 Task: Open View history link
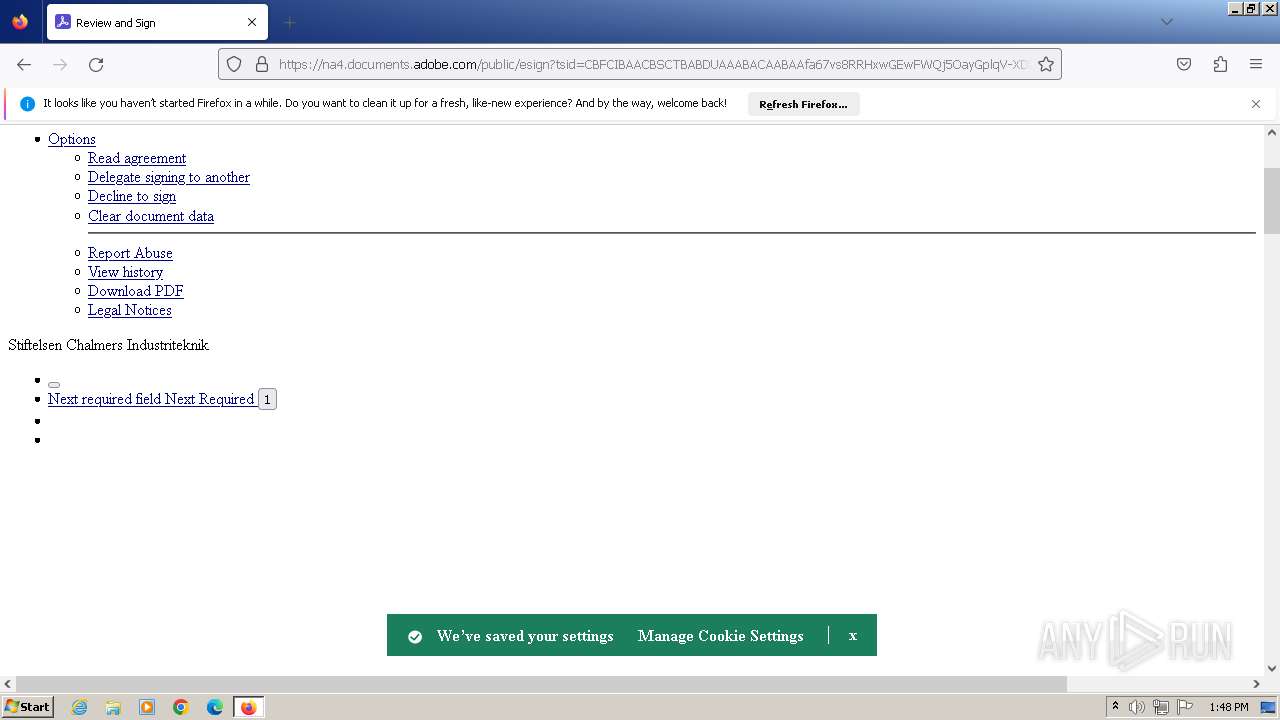pos(125,272)
